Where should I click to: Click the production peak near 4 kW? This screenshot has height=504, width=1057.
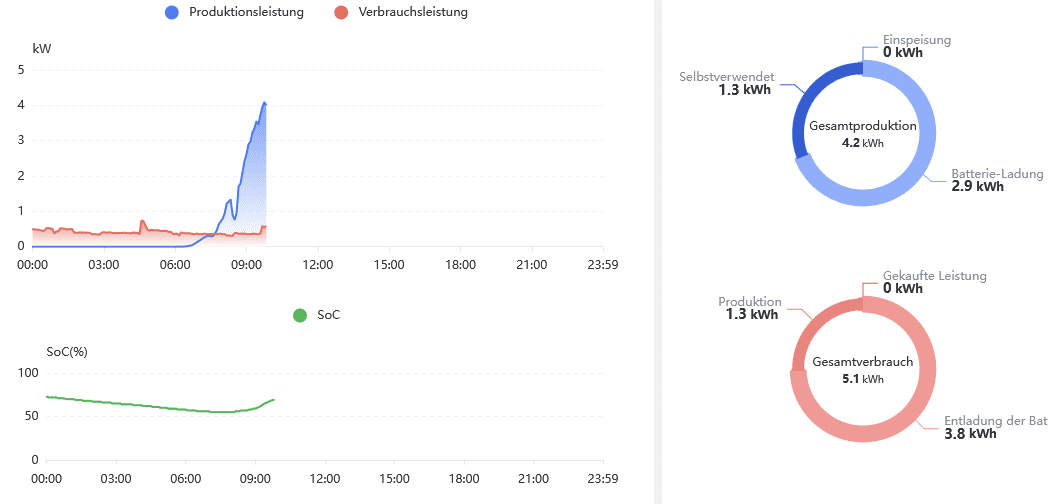coord(264,102)
